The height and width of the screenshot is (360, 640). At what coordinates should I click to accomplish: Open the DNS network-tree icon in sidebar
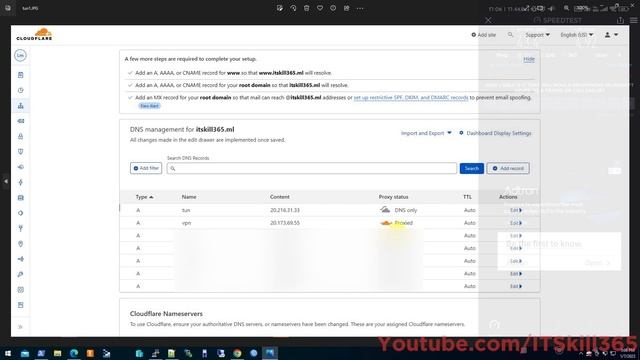tap(21, 106)
